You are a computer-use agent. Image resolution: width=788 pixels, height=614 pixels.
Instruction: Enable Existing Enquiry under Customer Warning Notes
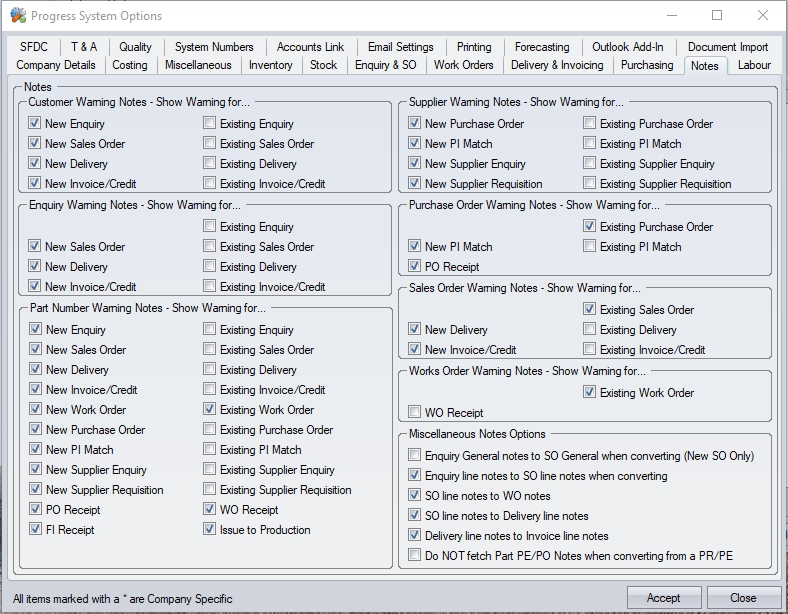[210, 124]
